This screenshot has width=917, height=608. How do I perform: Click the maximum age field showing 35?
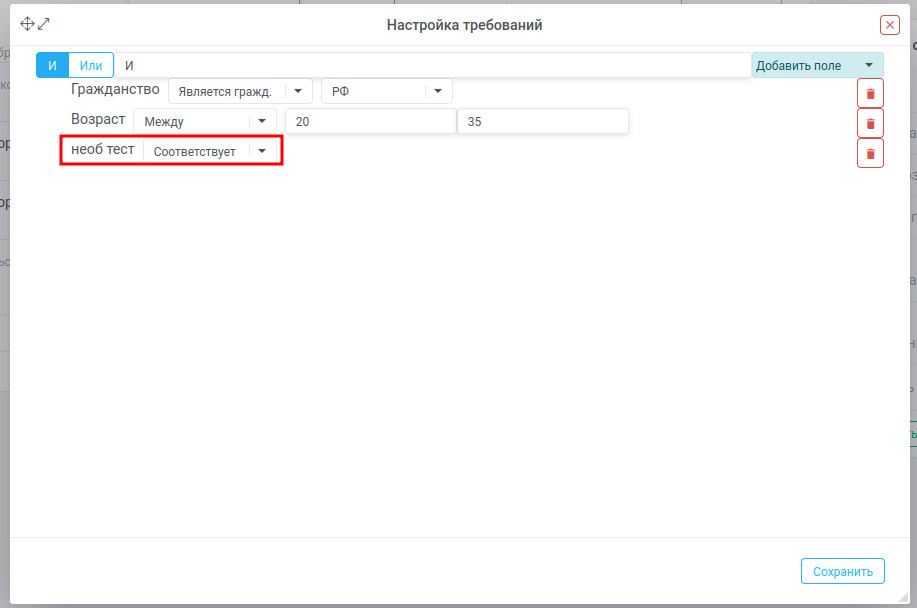pyautogui.click(x=542, y=121)
